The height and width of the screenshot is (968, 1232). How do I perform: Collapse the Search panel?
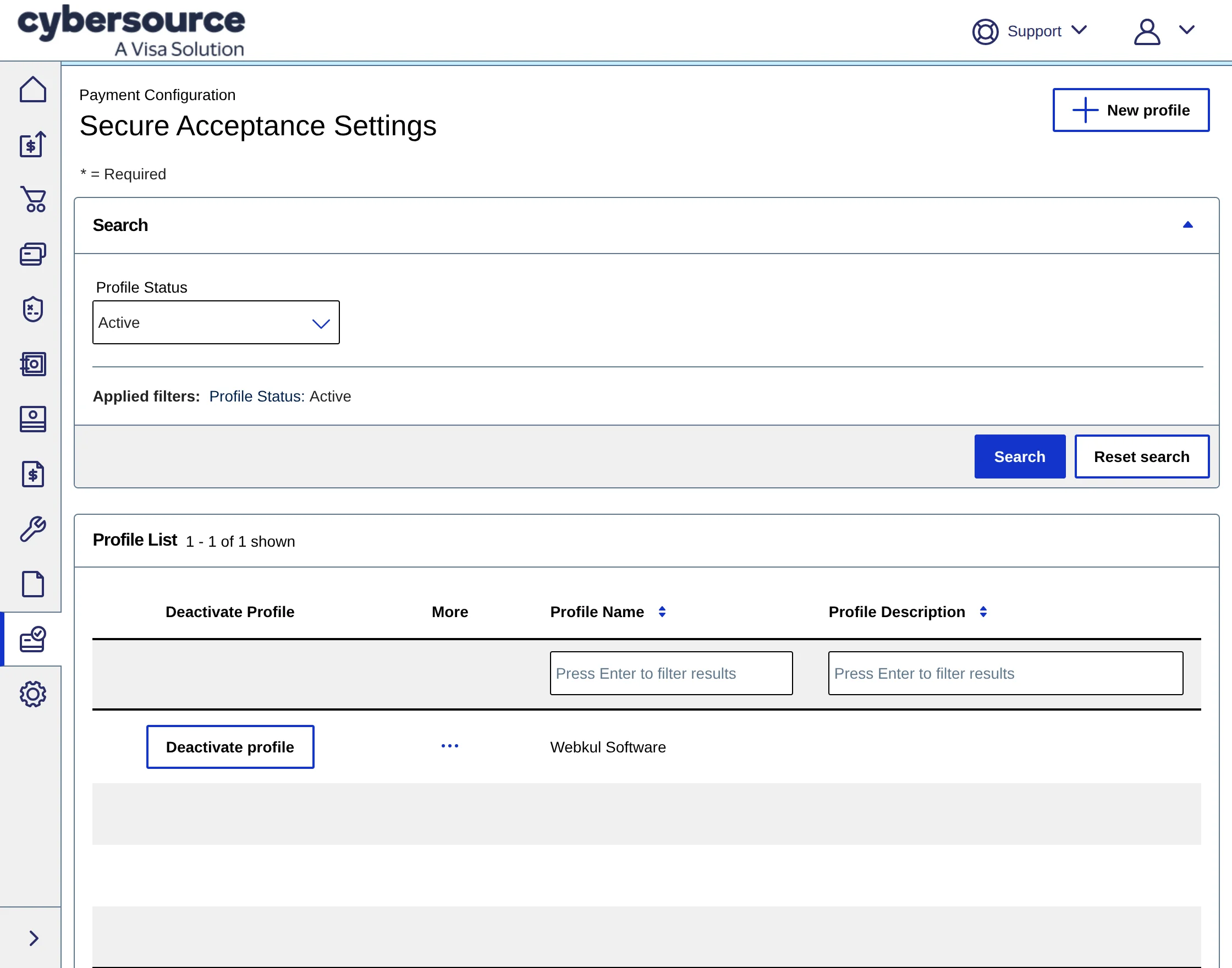(1188, 225)
